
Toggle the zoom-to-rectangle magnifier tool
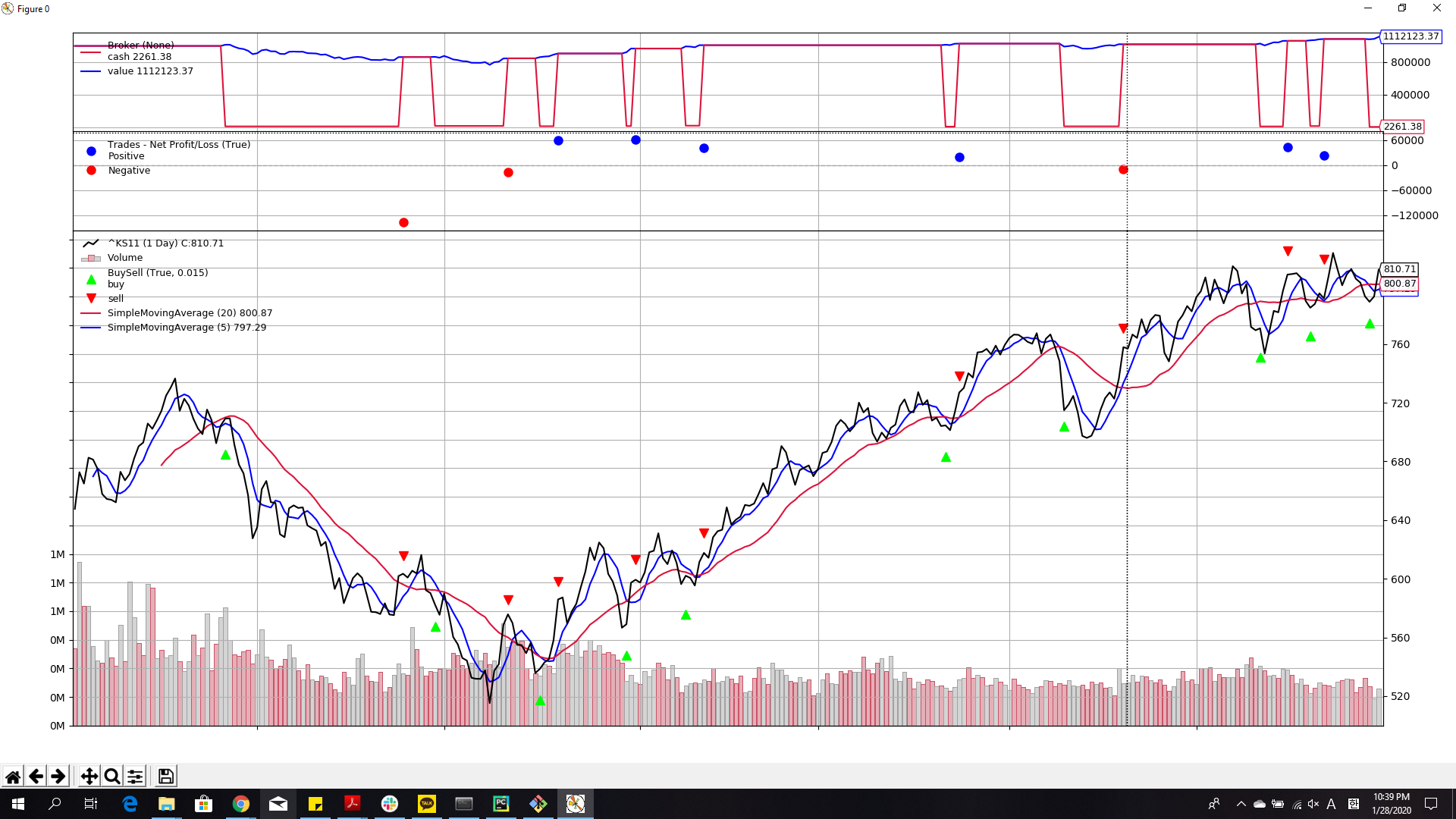(111, 776)
